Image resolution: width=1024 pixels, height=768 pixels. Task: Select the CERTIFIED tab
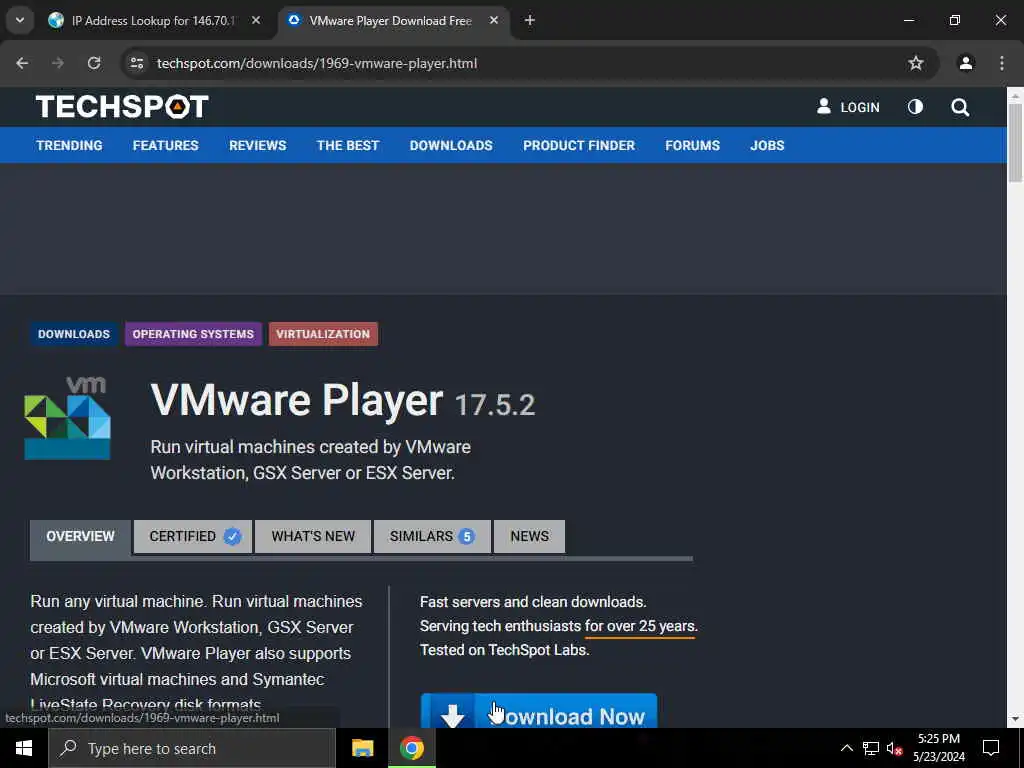[x=193, y=536]
